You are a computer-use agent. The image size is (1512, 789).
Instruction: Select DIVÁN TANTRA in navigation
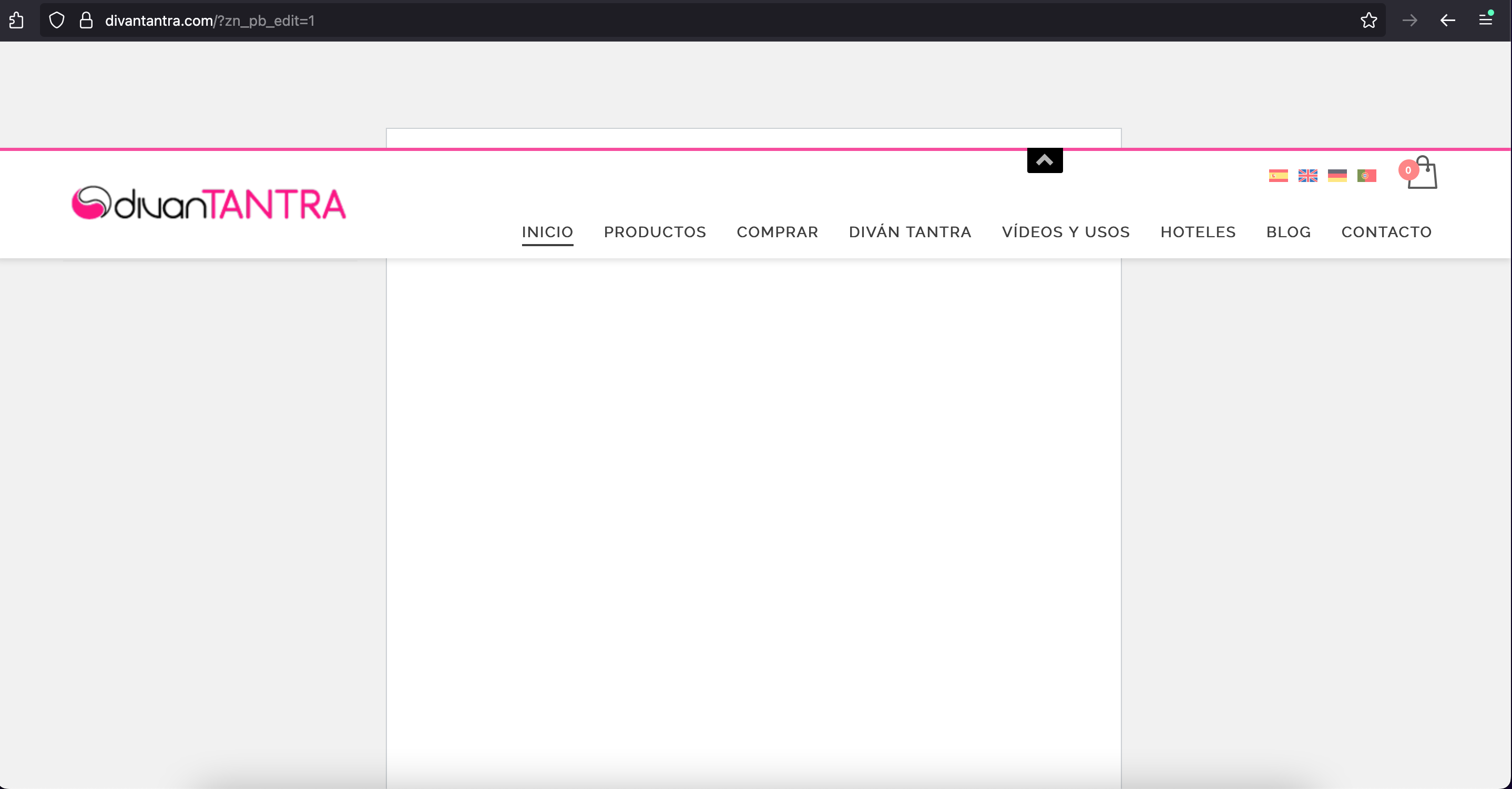(910, 232)
